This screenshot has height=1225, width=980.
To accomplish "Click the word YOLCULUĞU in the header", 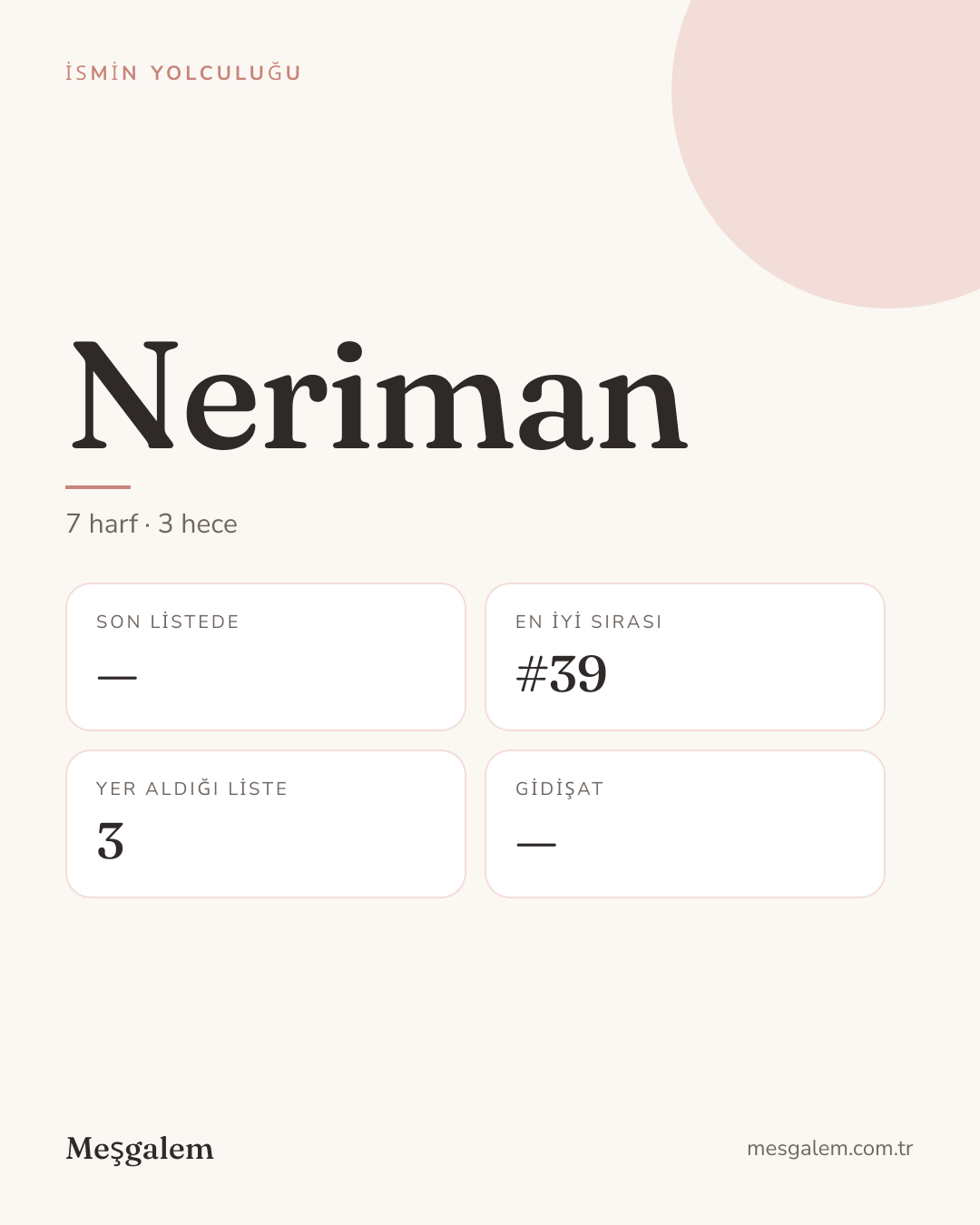I will click(226, 73).
